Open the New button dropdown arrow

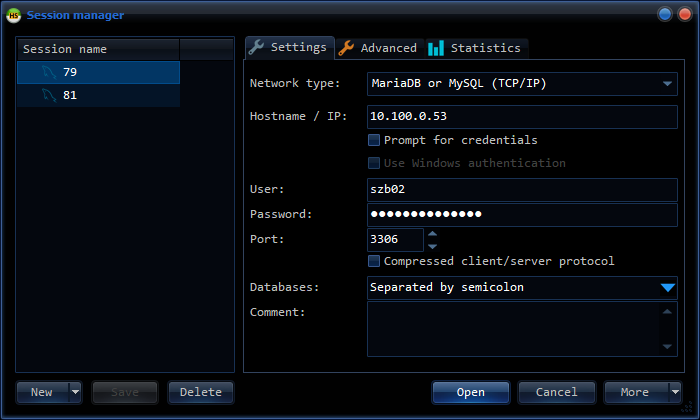click(x=75, y=392)
